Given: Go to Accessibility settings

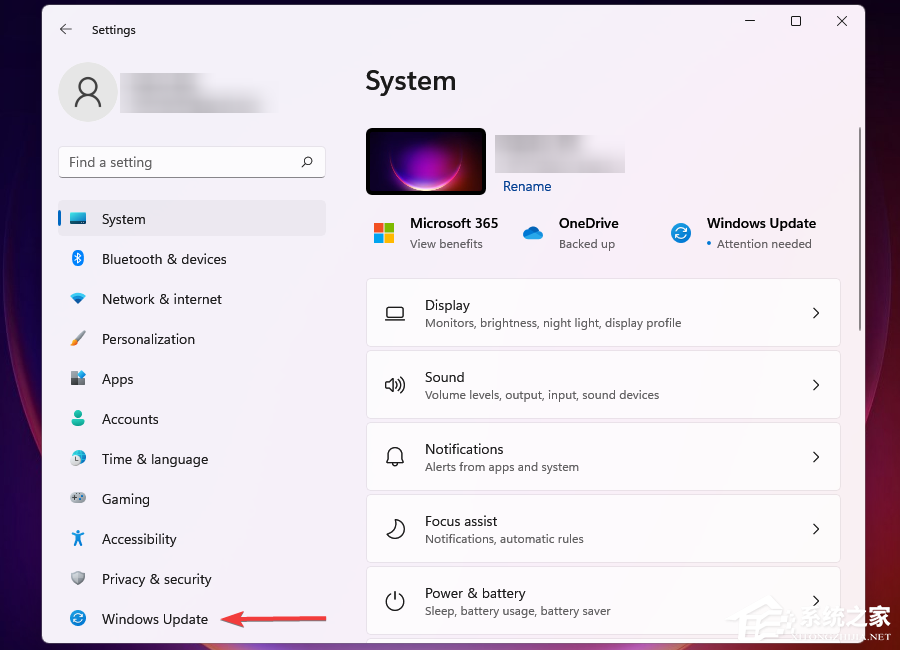Looking at the screenshot, I should [139, 539].
